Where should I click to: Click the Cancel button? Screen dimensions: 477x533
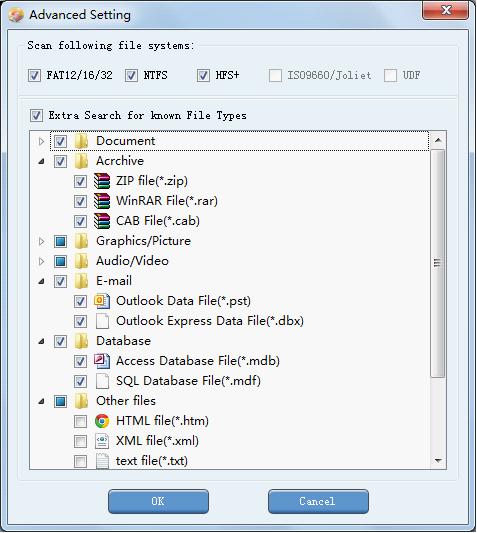point(318,502)
